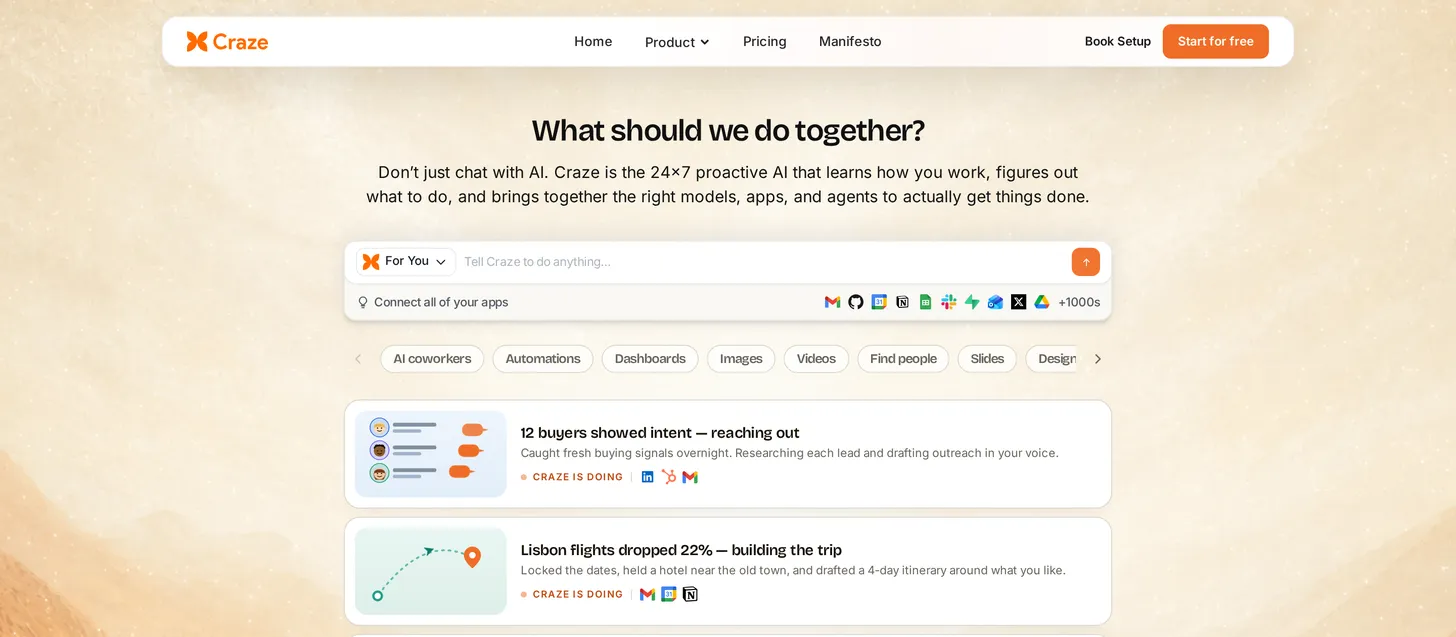Screen dimensions: 1456x637
Task: Click the blue Outlook mail icon
Action: [x=995, y=302]
